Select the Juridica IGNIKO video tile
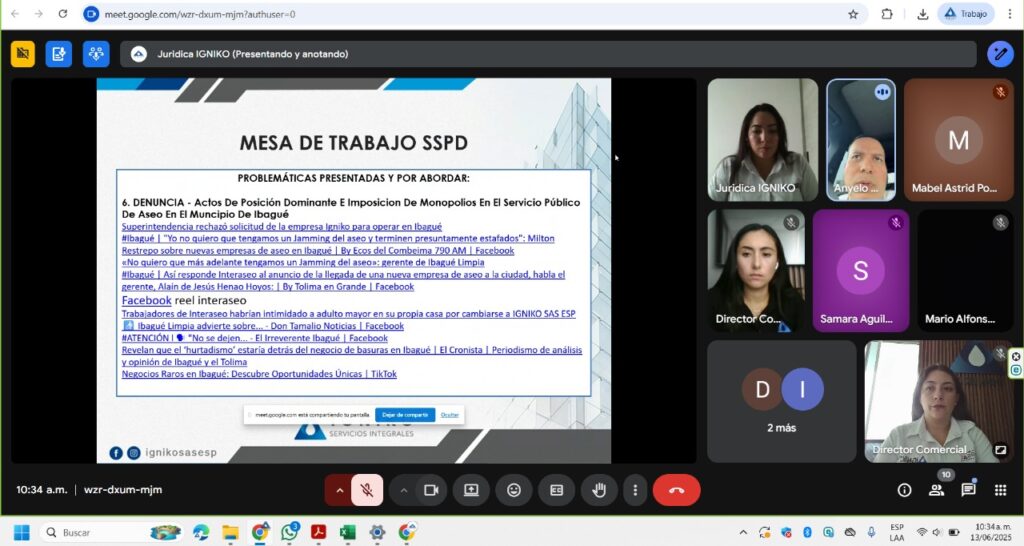 [762, 140]
